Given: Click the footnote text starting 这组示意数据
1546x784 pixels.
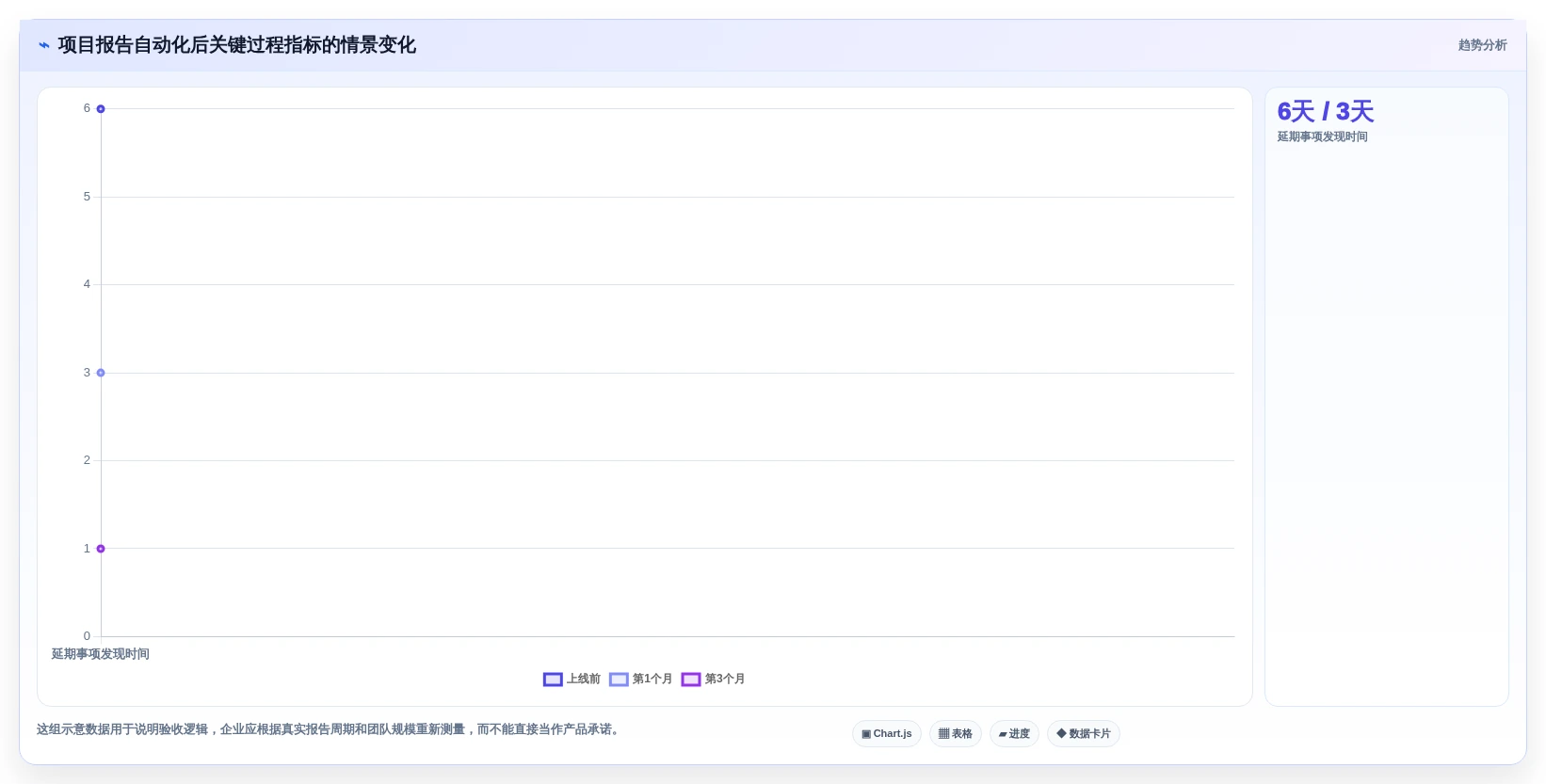Looking at the screenshot, I should click(330, 729).
